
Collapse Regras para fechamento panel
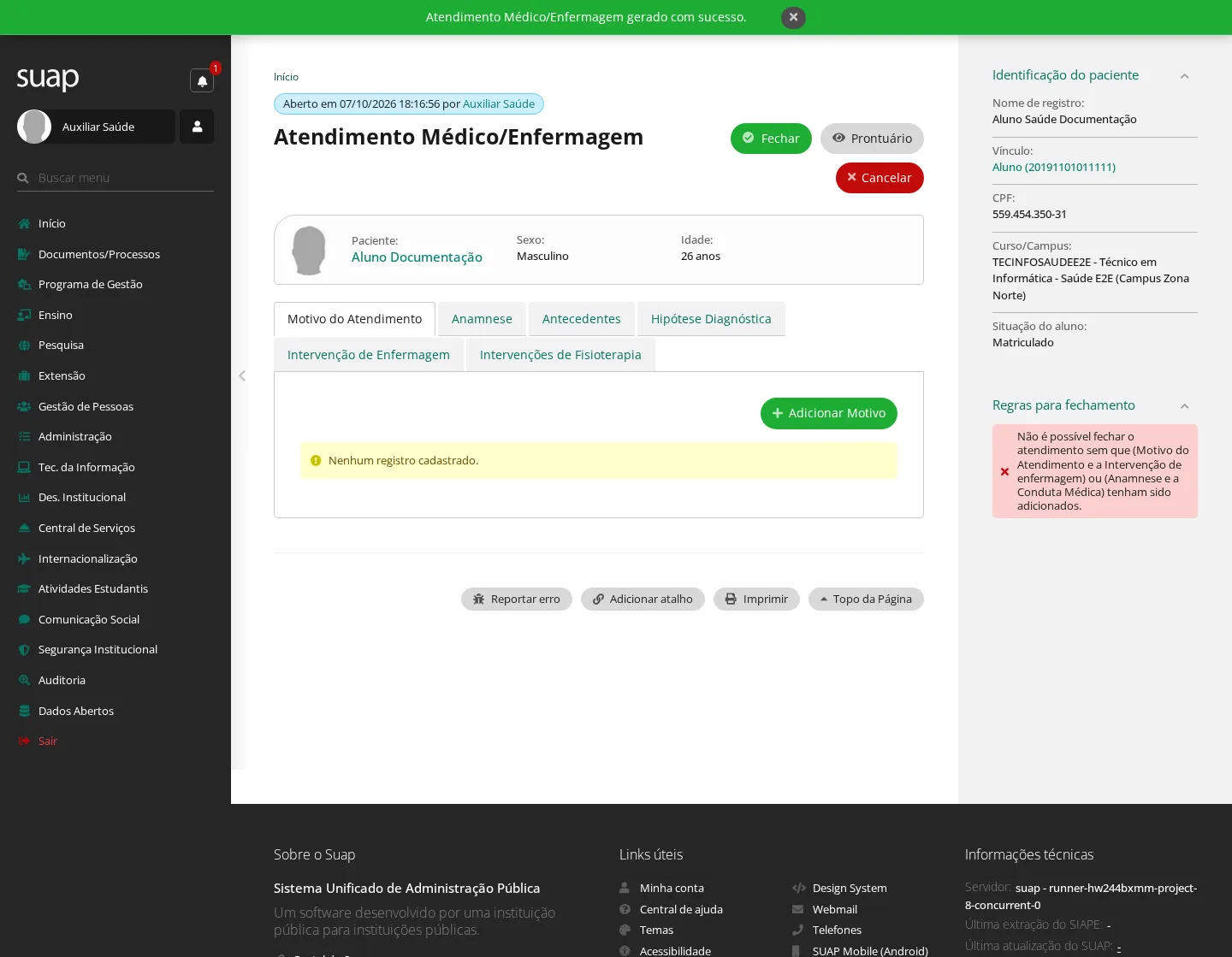[1184, 406]
